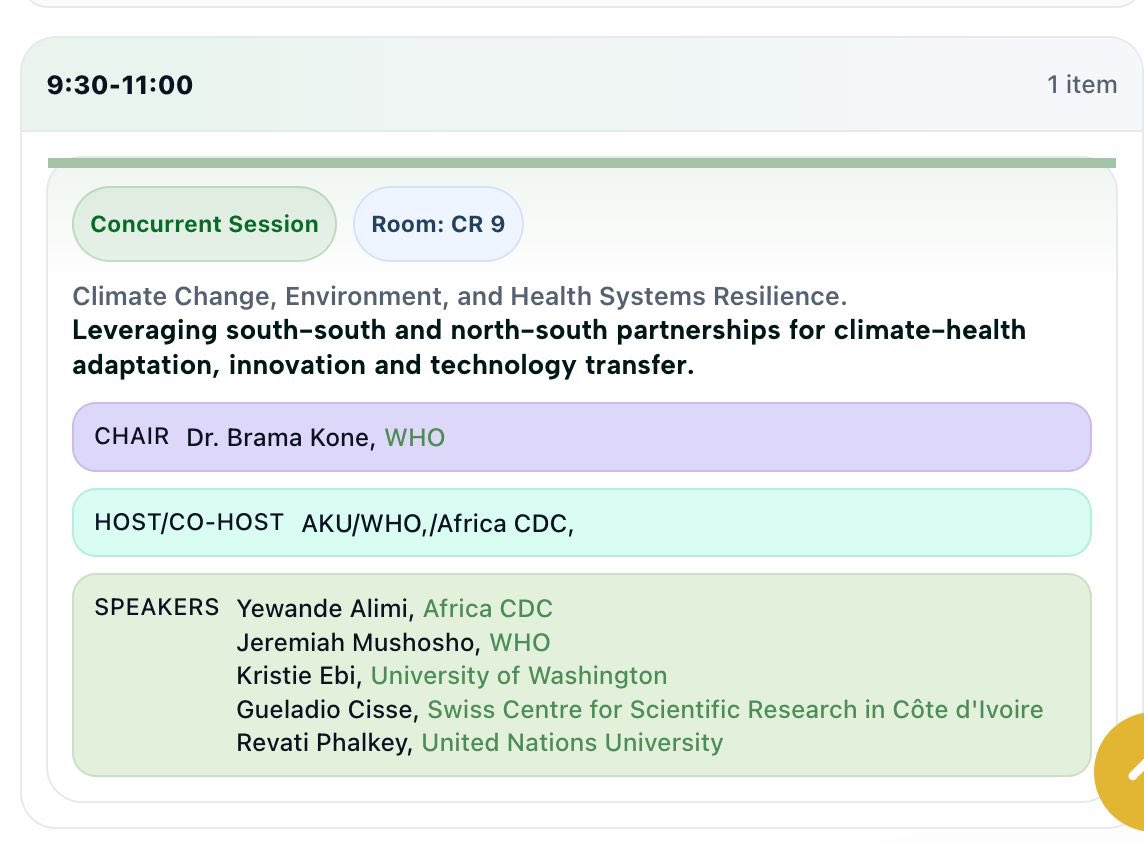The width and height of the screenshot is (1144, 842).
Task: Click speaker name Jeremiah Mushosho
Action: coord(358,642)
